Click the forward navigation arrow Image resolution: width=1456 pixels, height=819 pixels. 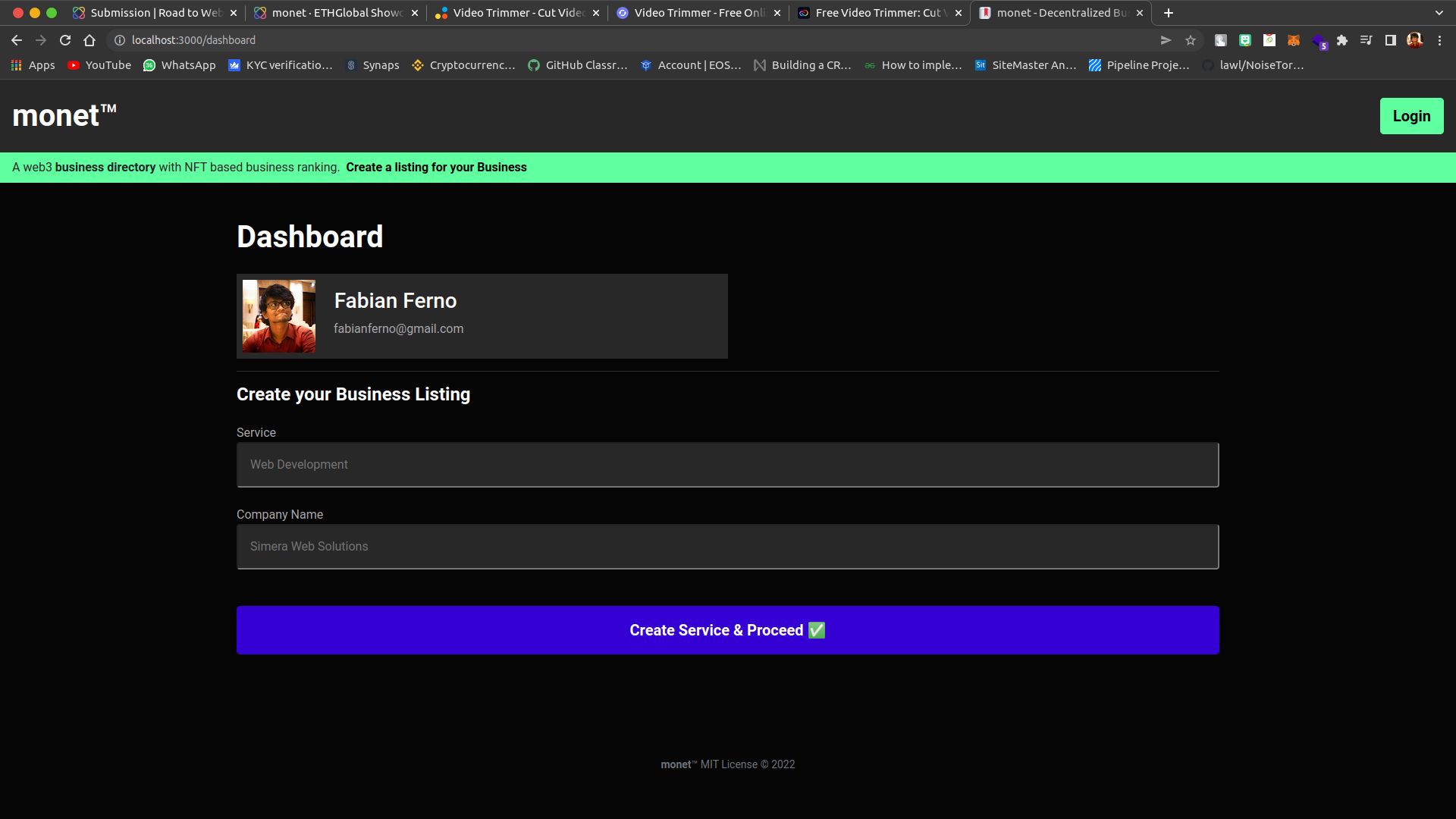[x=40, y=40]
